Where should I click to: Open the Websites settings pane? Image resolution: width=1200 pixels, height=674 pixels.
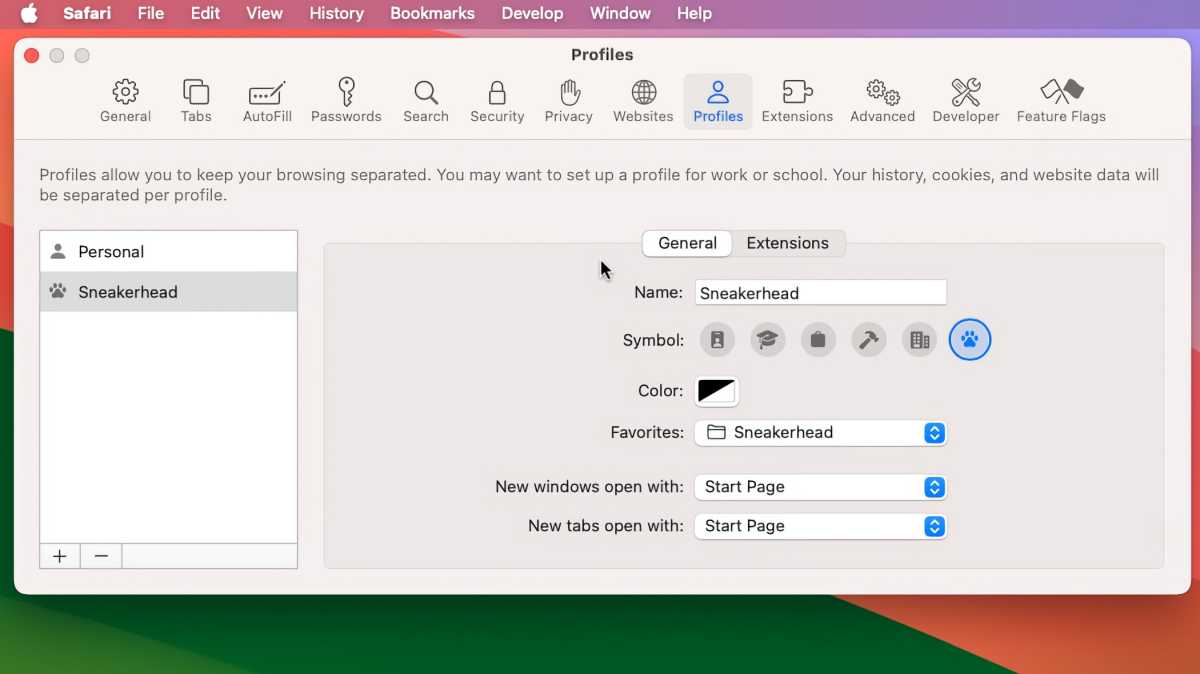click(643, 101)
